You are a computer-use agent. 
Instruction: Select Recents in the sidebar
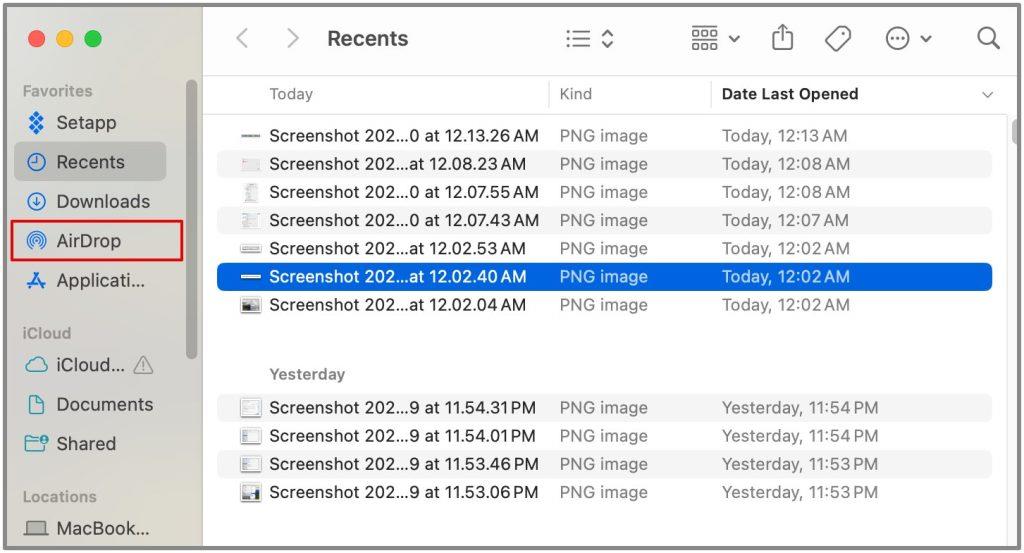point(90,162)
